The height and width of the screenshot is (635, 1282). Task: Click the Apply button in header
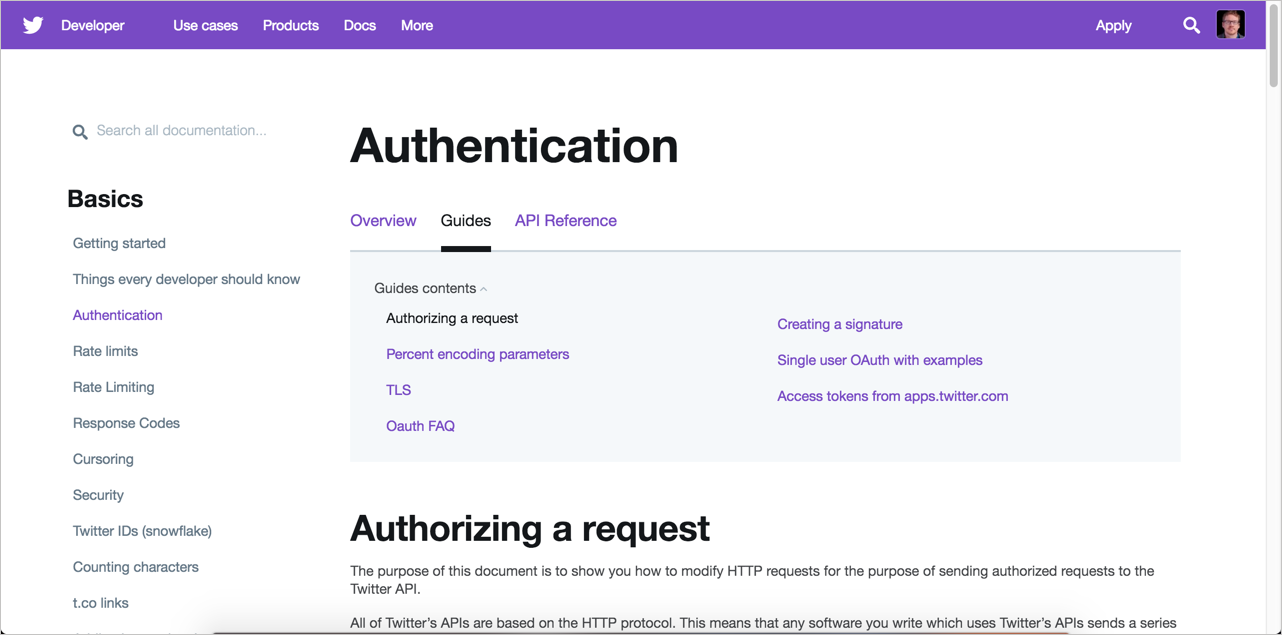point(1113,25)
